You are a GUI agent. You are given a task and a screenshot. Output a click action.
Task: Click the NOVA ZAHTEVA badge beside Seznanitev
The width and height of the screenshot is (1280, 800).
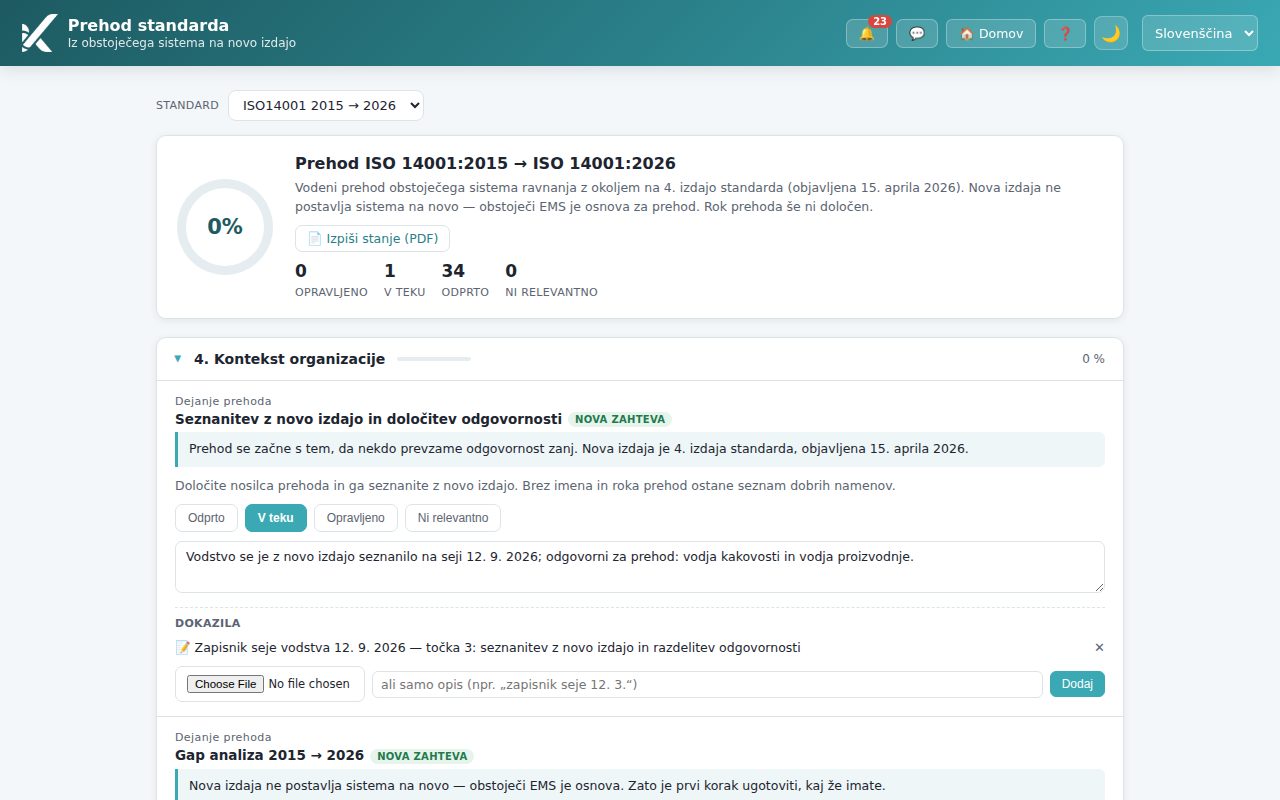tap(620, 420)
